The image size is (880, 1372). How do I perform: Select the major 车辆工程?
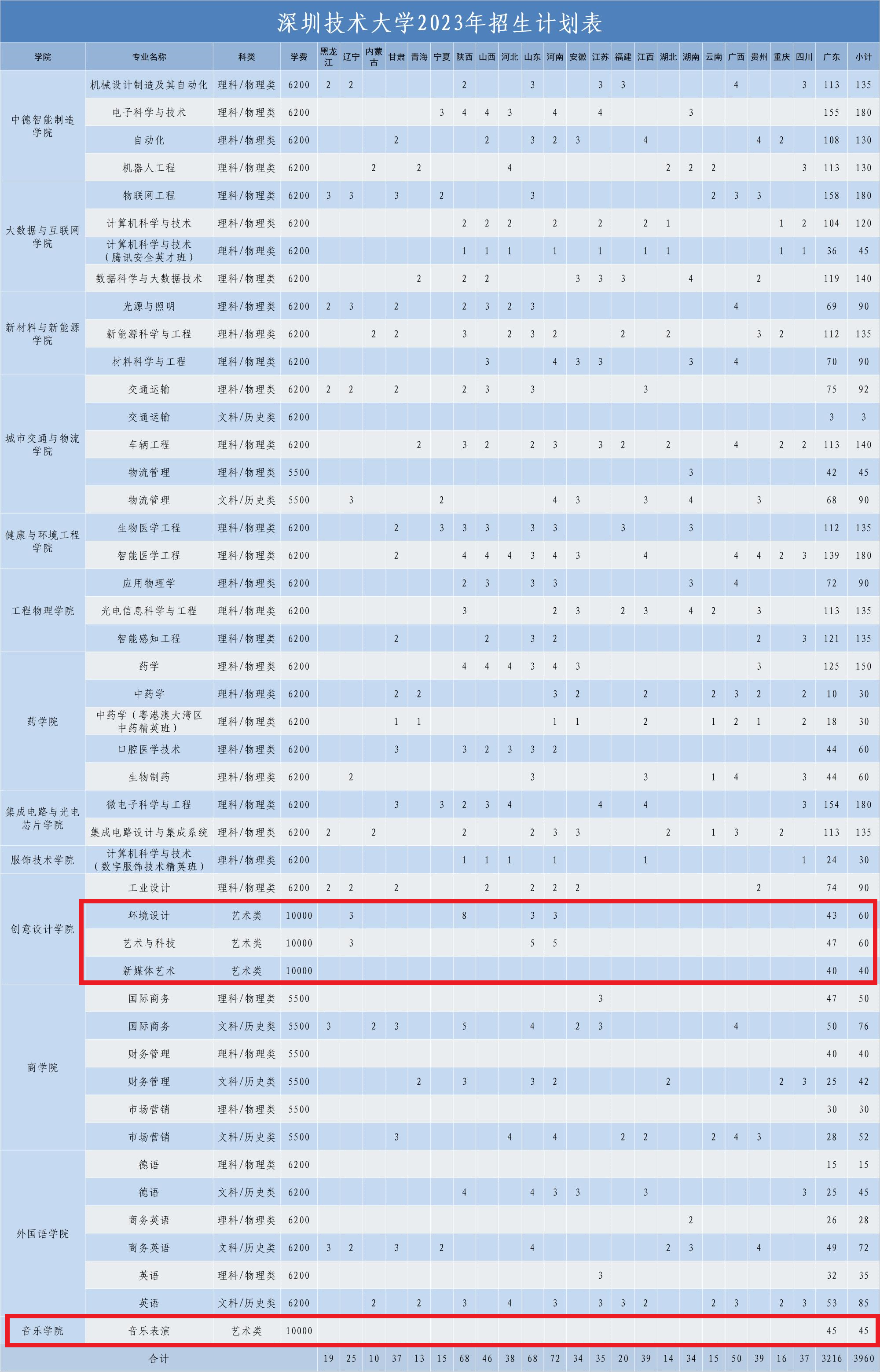coord(149,444)
